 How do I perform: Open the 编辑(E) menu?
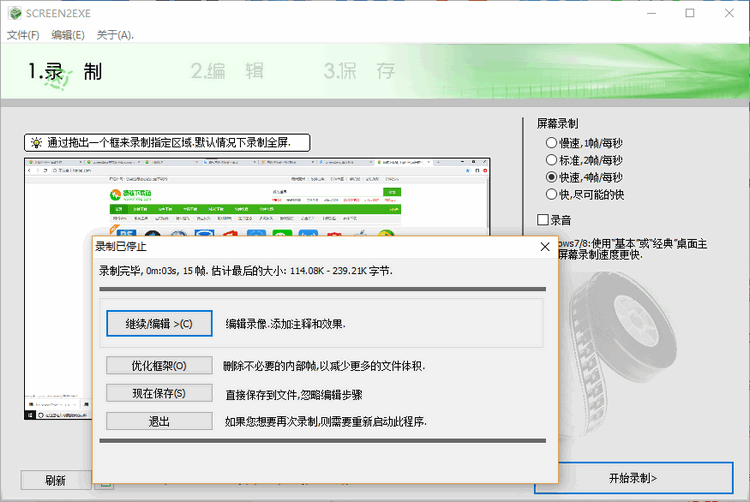point(68,35)
